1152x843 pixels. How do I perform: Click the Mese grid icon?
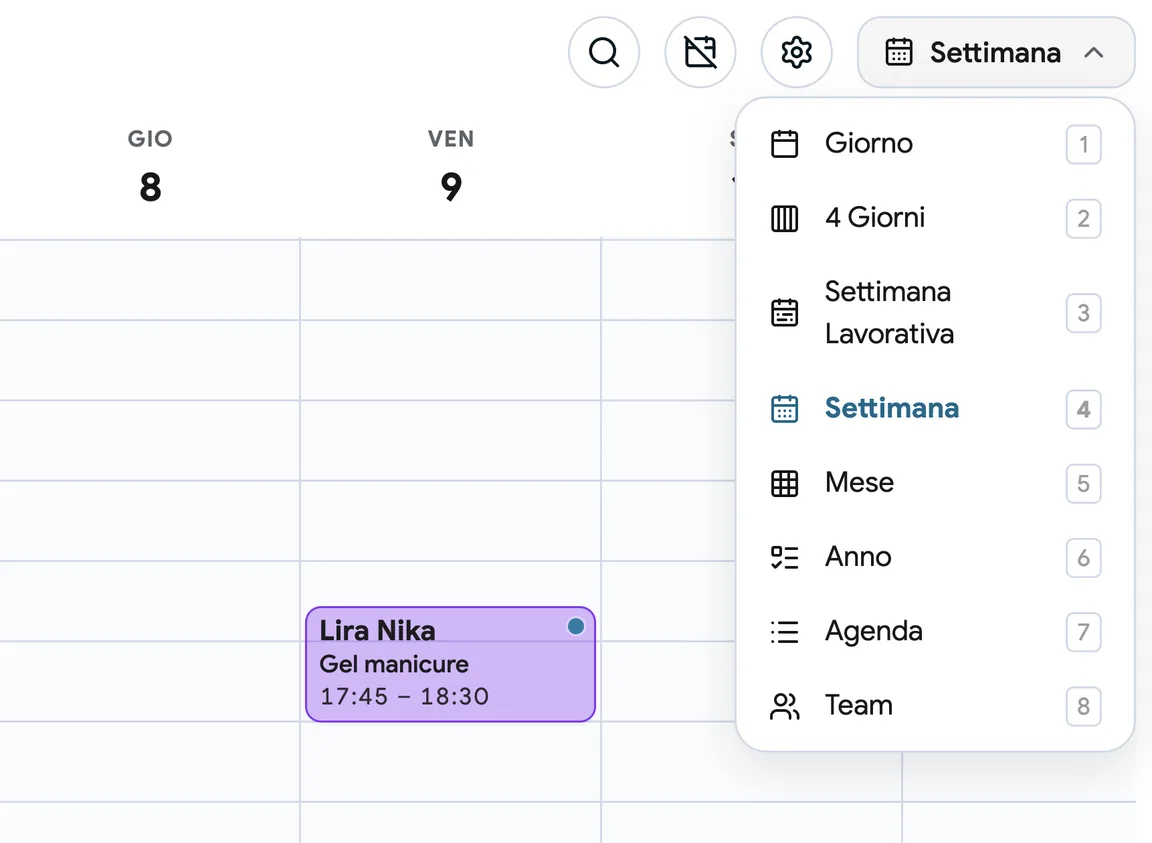[x=784, y=483]
